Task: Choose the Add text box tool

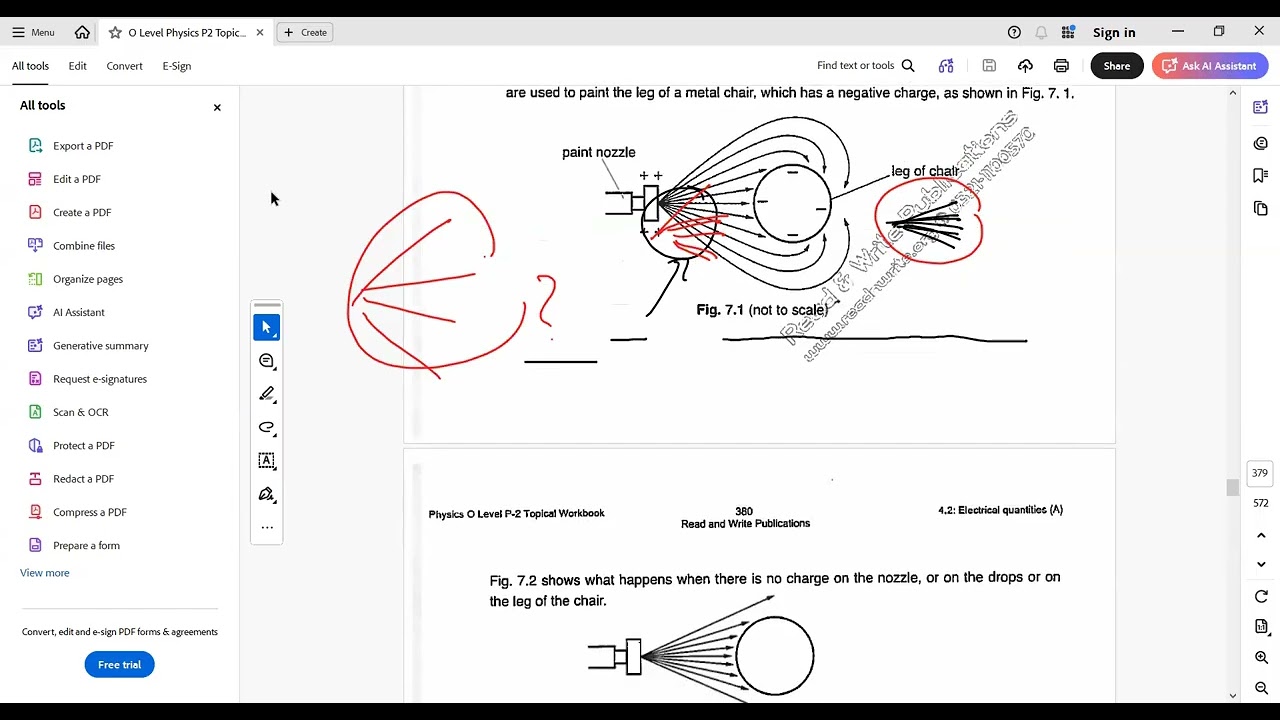Action: click(x=267, y=461)
